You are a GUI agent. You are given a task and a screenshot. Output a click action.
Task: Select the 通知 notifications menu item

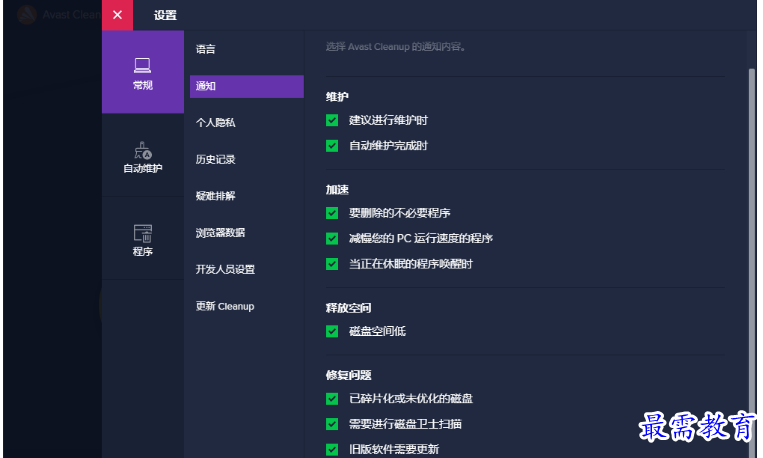click(247, 86)
